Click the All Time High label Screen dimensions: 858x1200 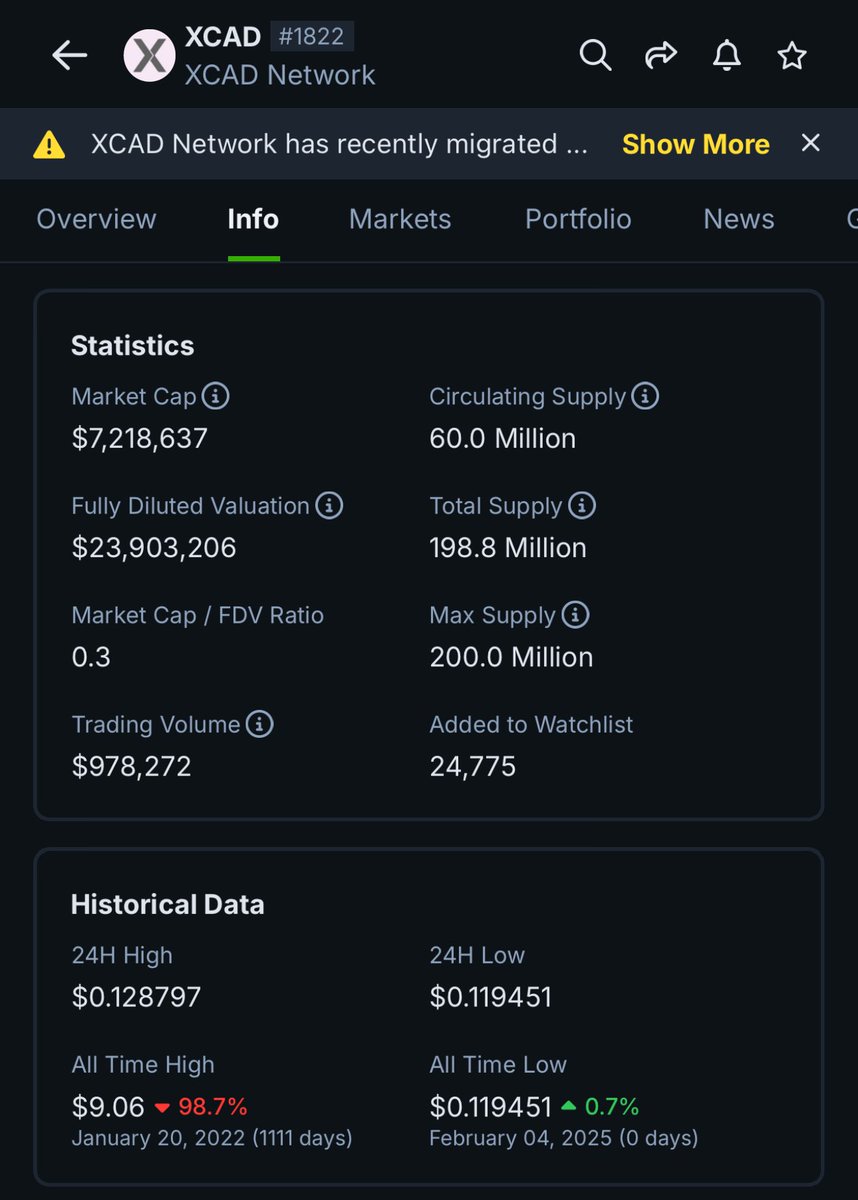[x=143, y=1065]
